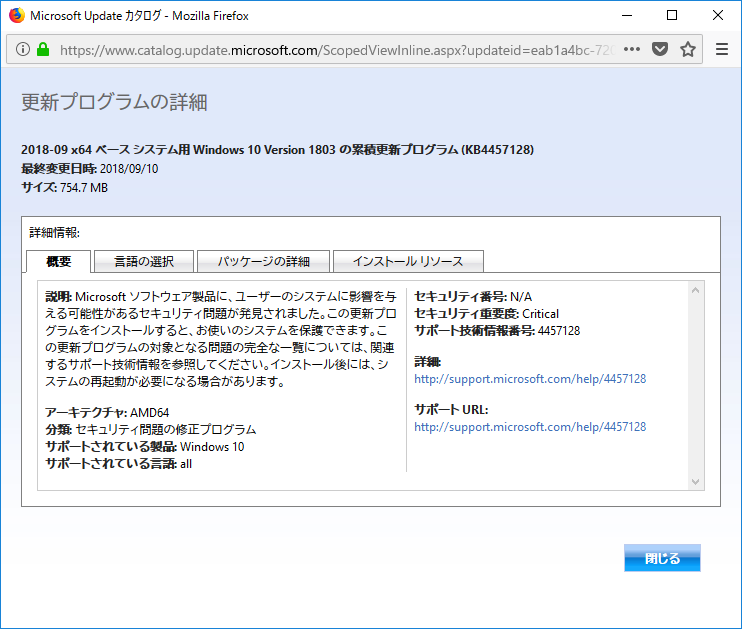742x629 pixels.
Task: Bookmark this page with the star icon
Action: pos(688,49)
